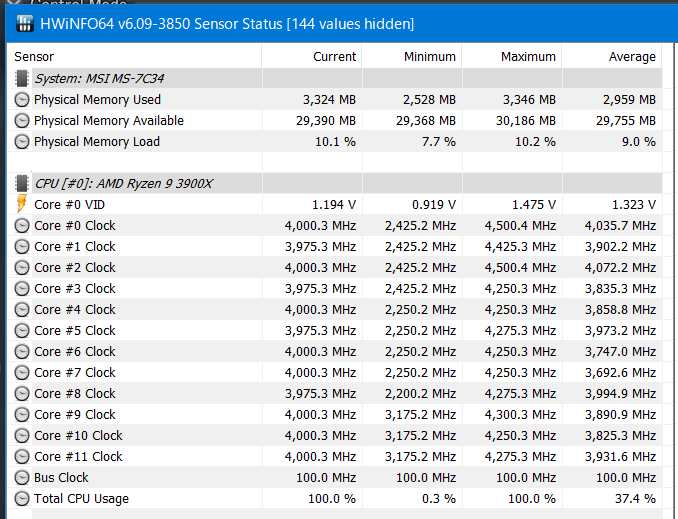Viewport: 678px width, 519px height.
Task: Click the 3,324 MB current memory used value
Action: click(x=329, y=100)
